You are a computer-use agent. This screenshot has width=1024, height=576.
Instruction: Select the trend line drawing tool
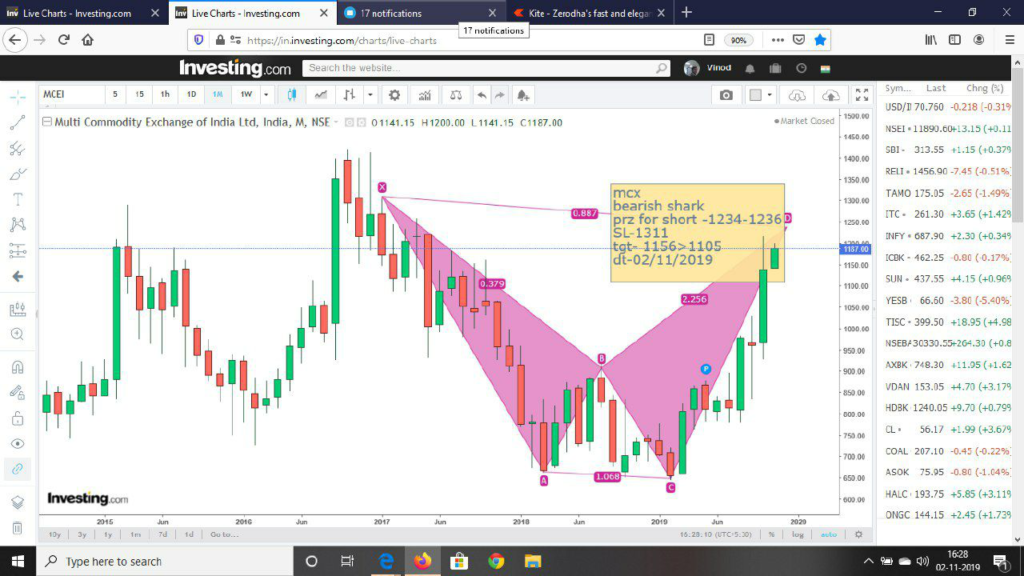click(18, 122)
